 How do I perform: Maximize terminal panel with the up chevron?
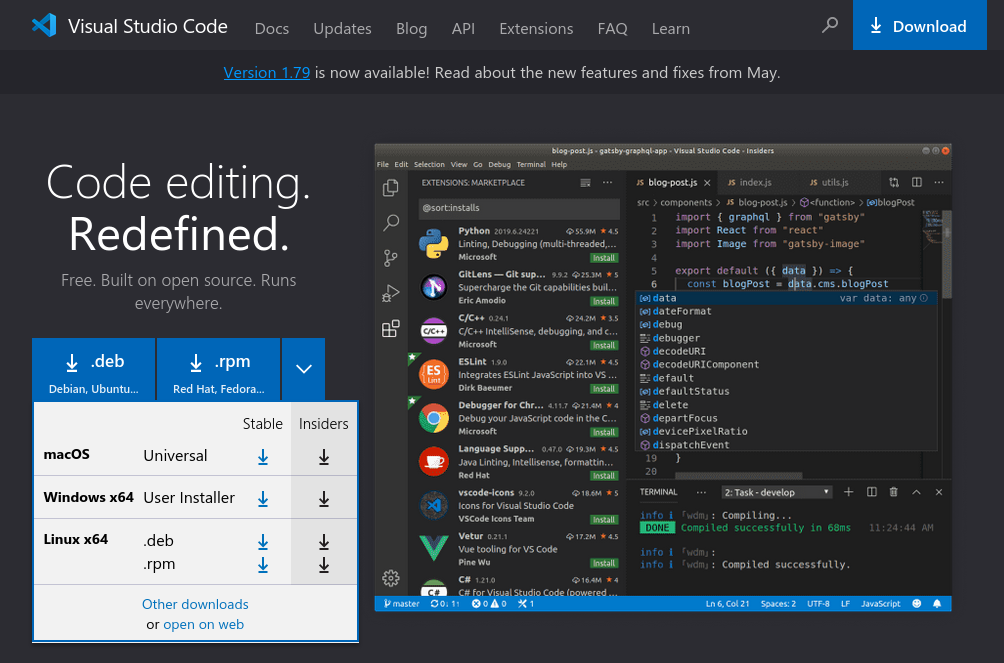point(916,492)
